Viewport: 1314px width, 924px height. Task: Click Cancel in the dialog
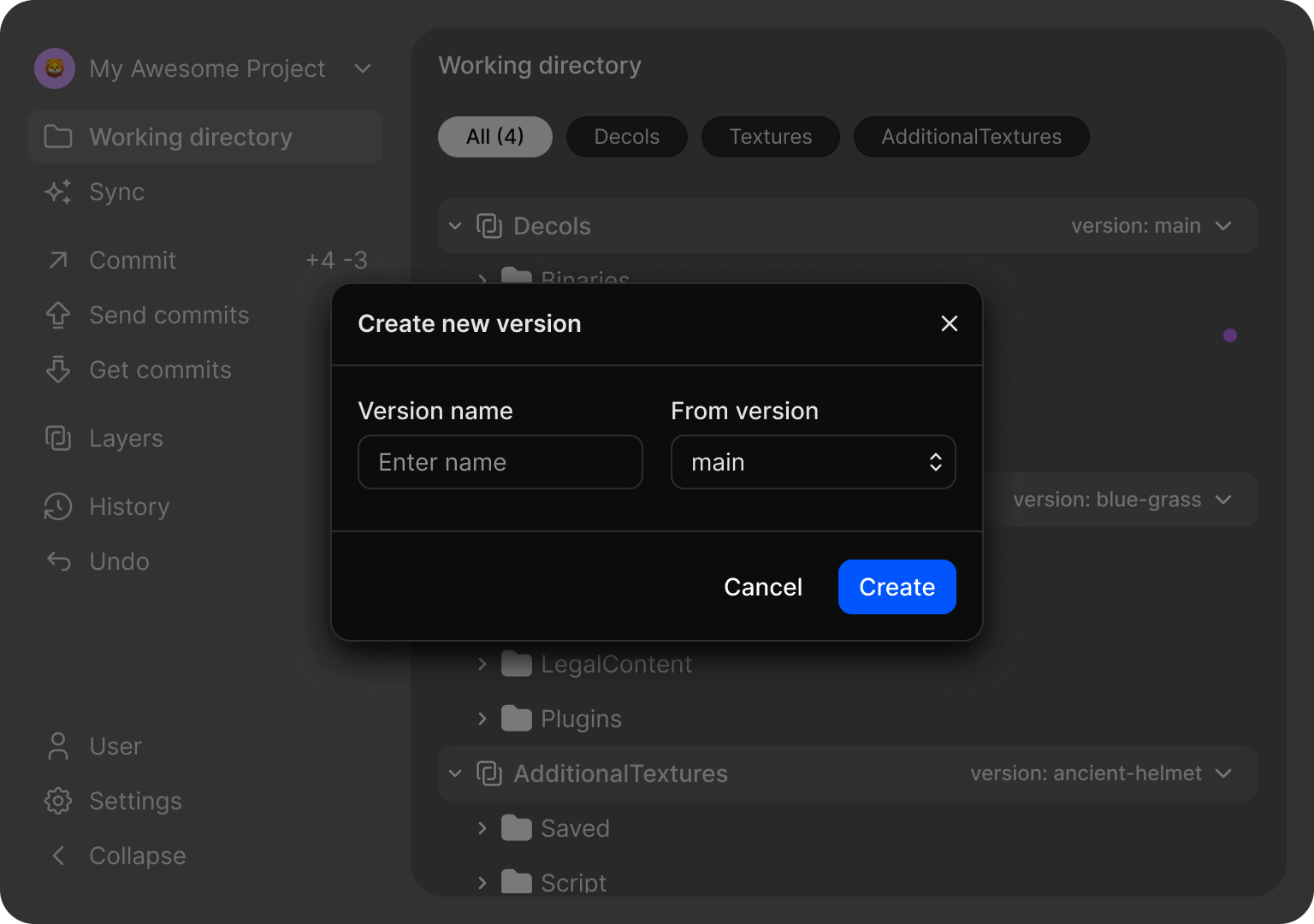click(x=763, y=587)
